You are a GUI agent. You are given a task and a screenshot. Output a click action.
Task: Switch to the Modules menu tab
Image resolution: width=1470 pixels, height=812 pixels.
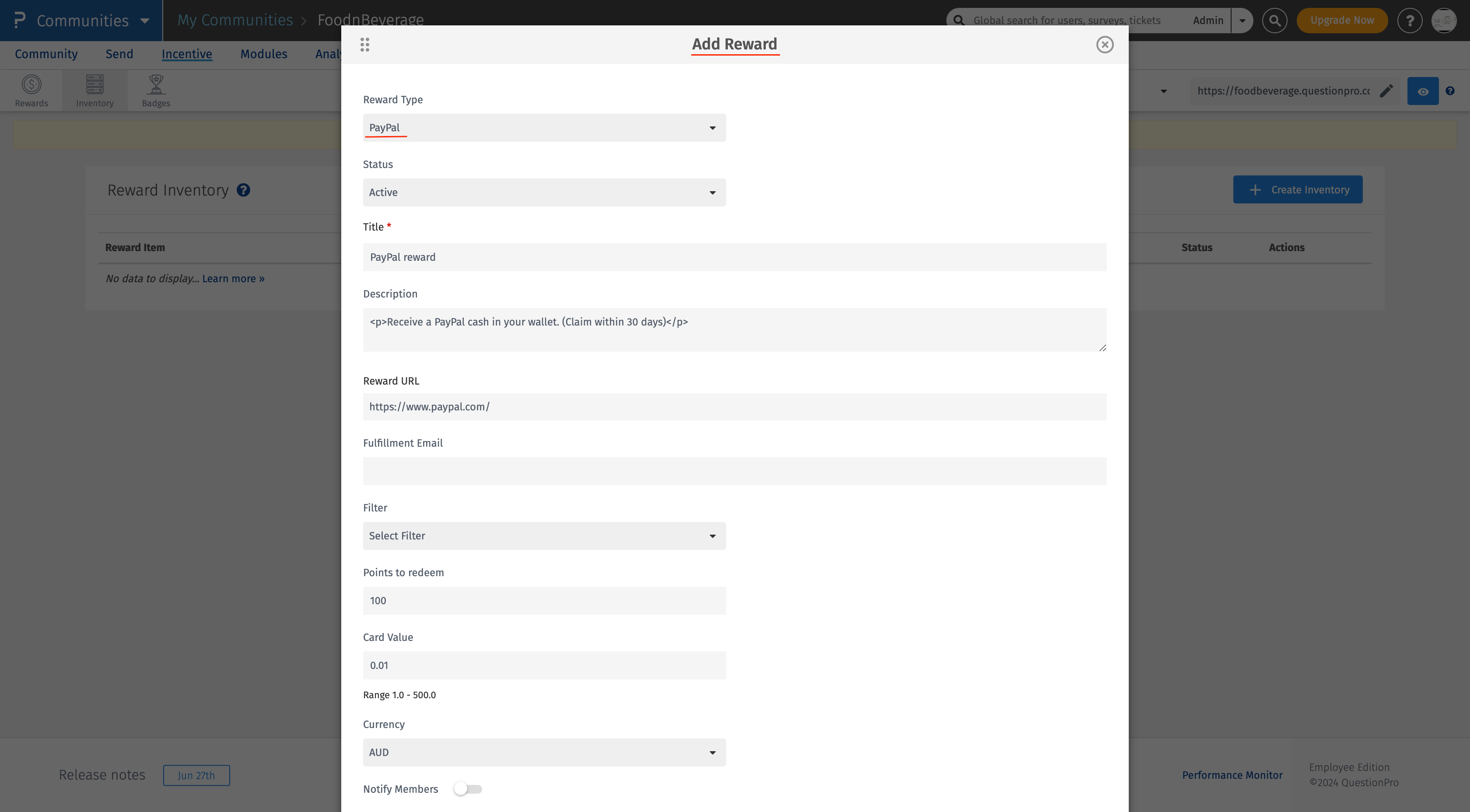[x=264, y=54]
